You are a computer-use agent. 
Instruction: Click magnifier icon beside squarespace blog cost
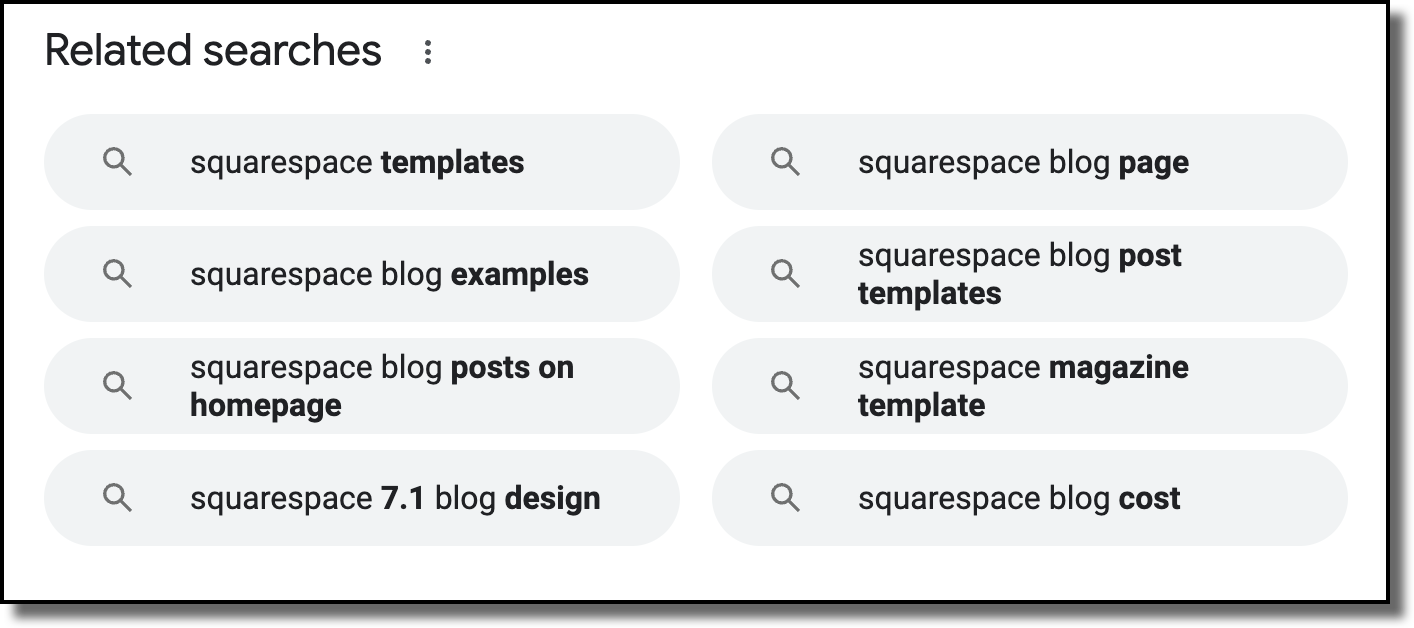786,498
